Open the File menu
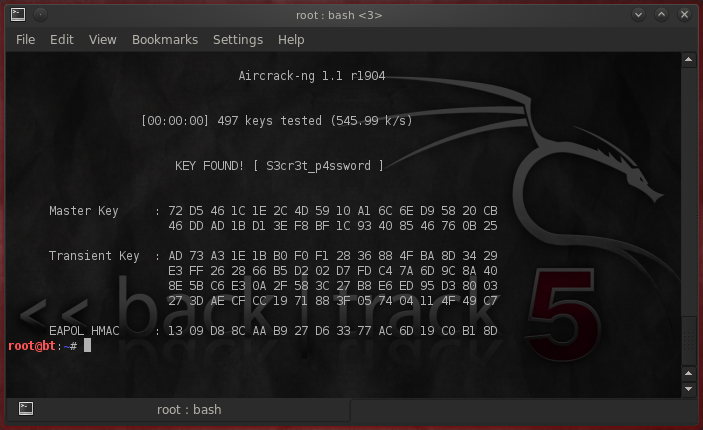703x430 pixels. point(25,40)
